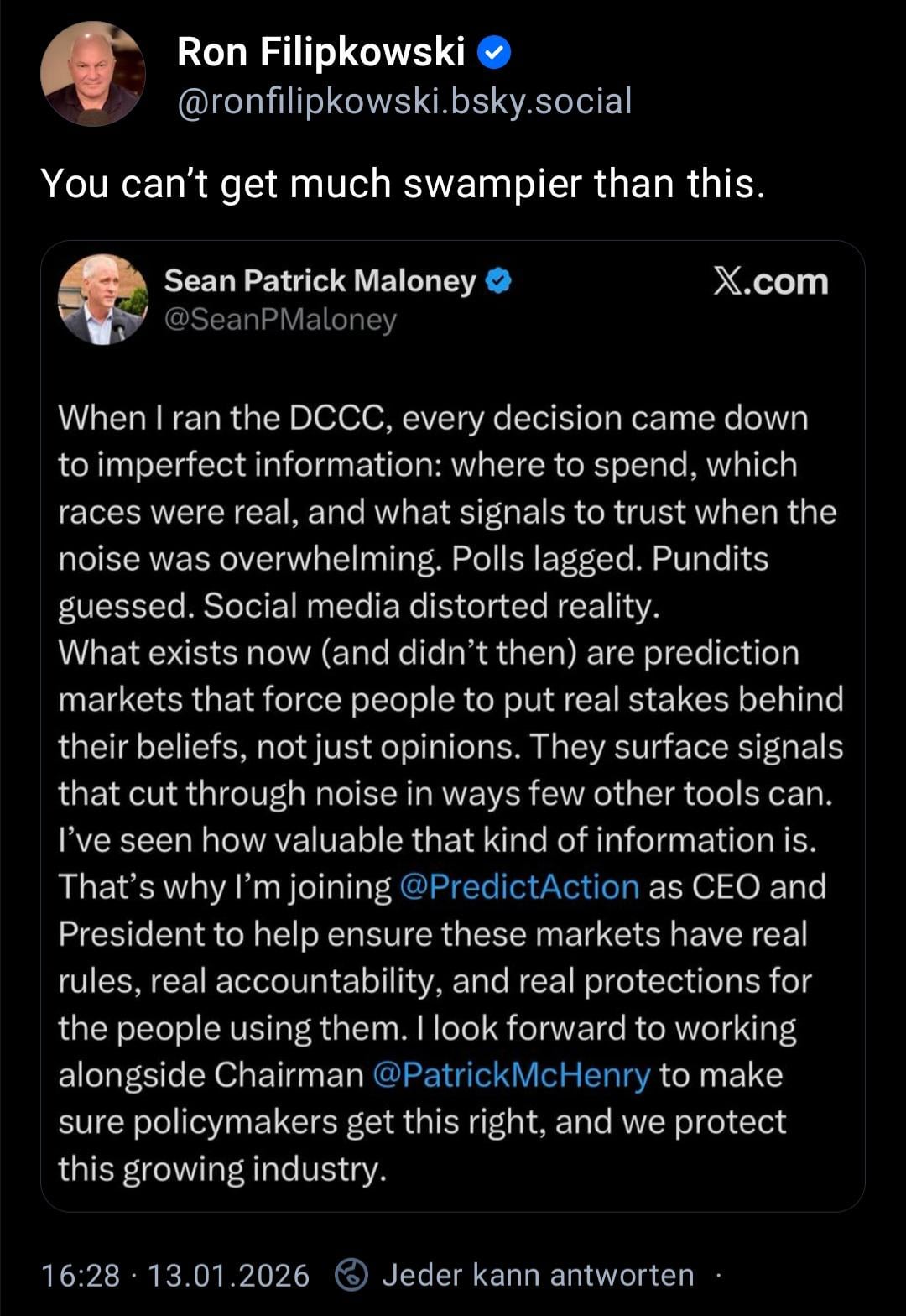Click the small dot after 'Jeder kann antworten'
The height and width of the screenshot is (1316, 906).
click(718, 1275)
